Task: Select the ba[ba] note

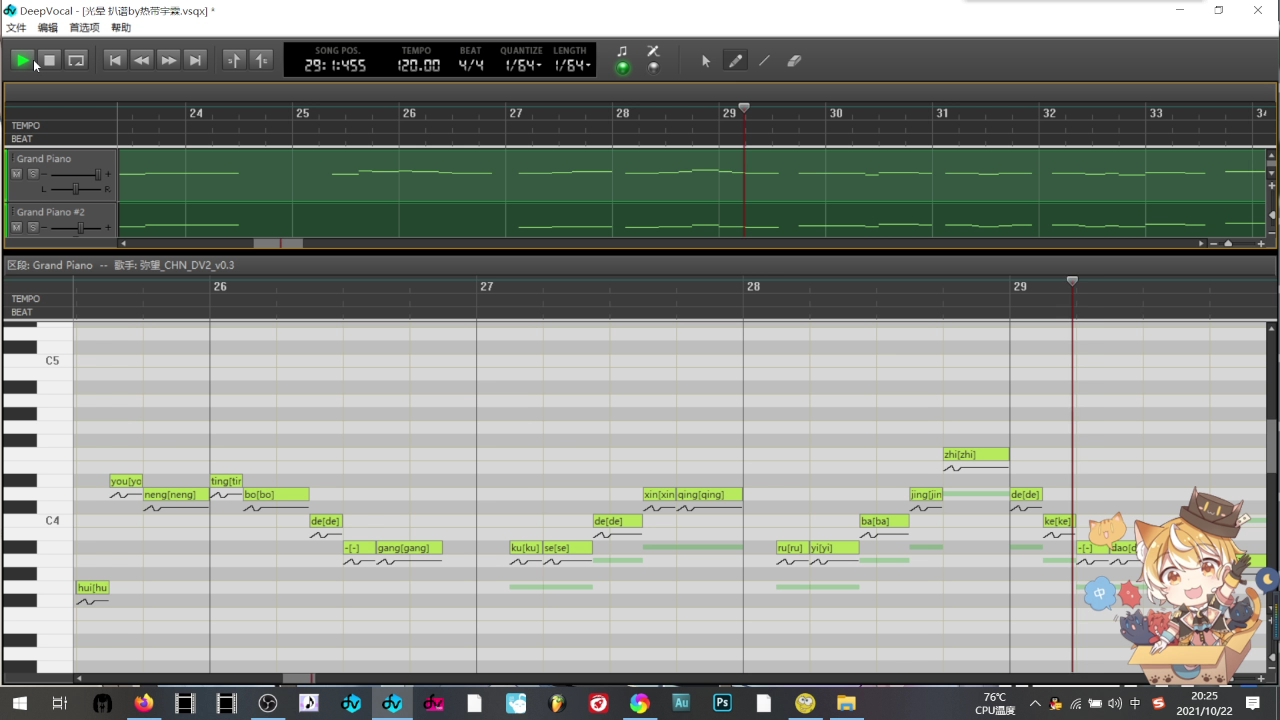Action: (884, 521)
